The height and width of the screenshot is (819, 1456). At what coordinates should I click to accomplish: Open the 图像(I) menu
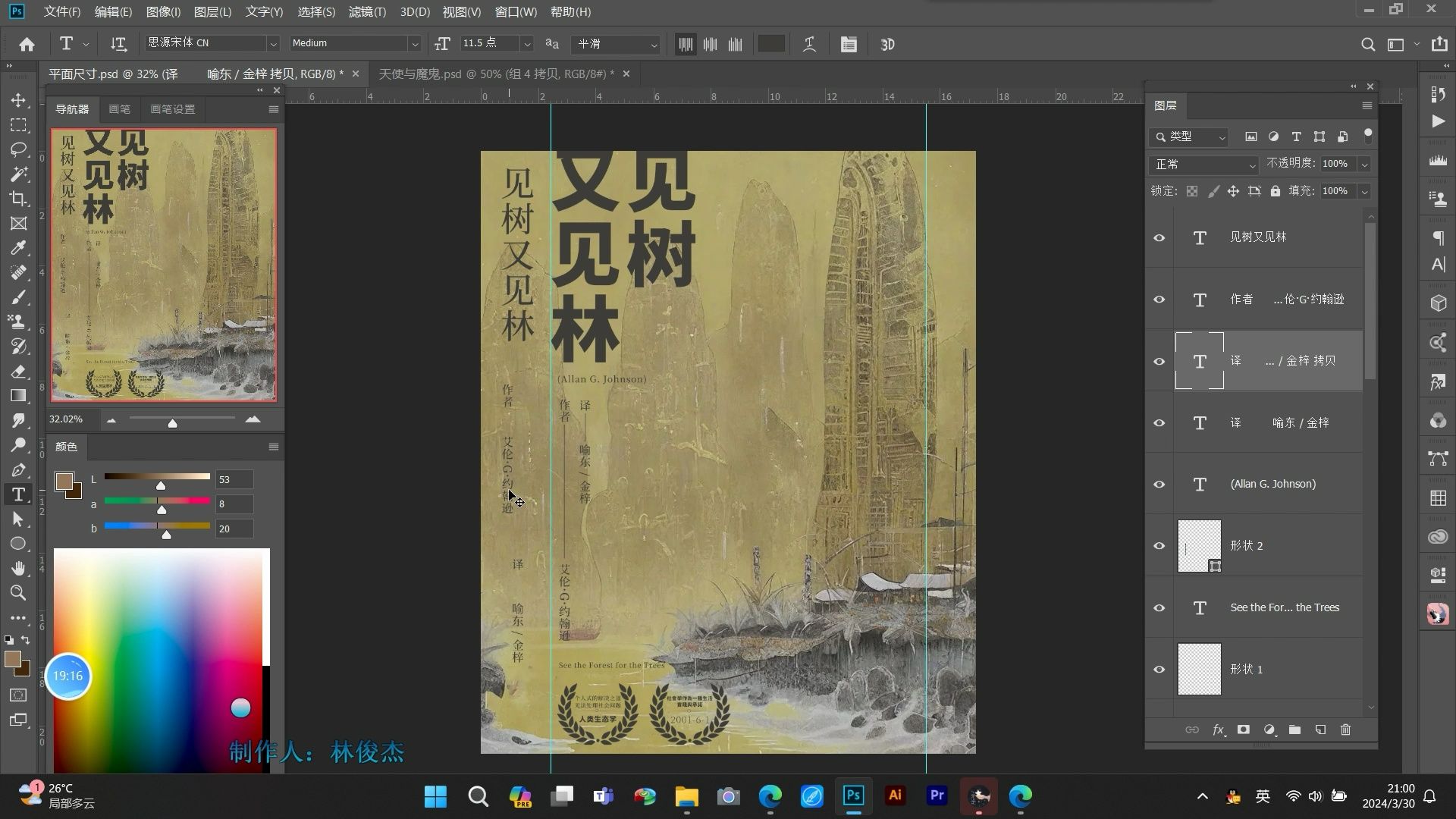163,12
